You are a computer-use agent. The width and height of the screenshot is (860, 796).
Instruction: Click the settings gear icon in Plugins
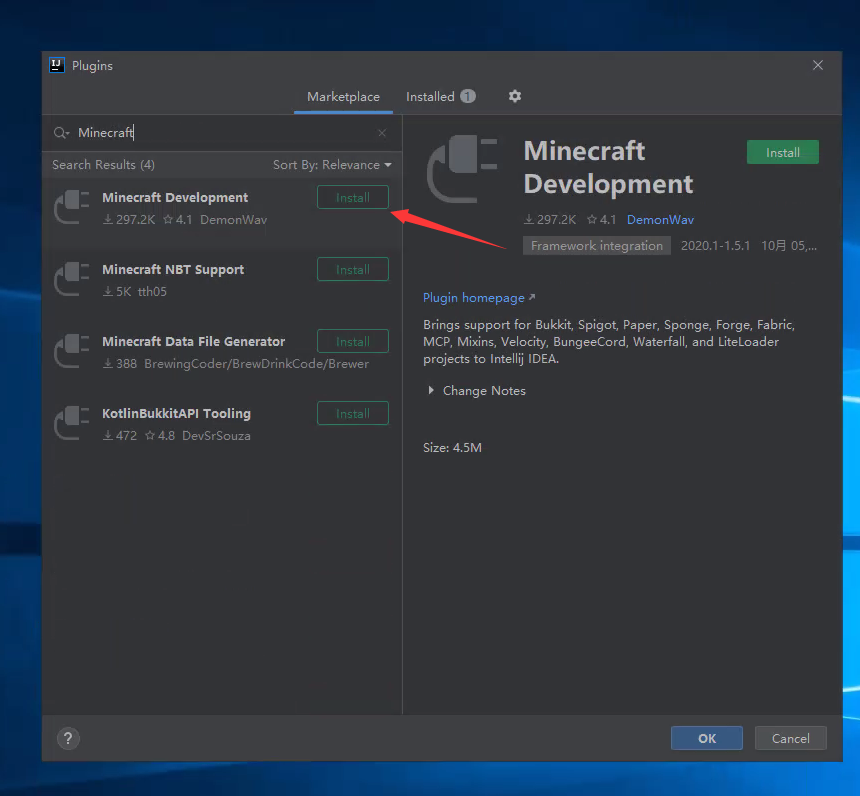click(x=515, y=96)
